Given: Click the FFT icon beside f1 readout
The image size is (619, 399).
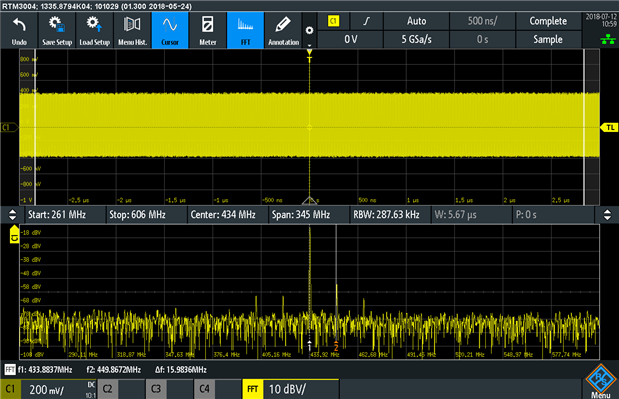Looking at the screenshot, I should click(x=10, y=370).
